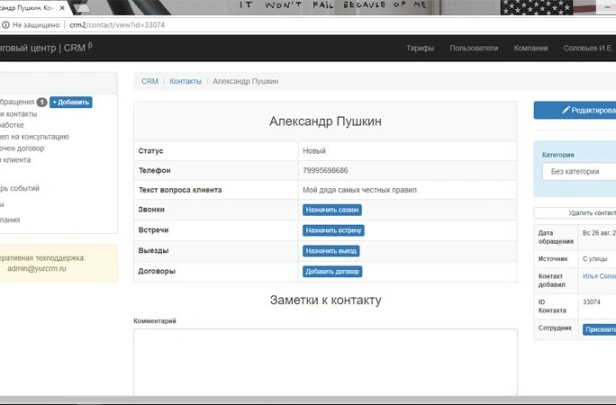The image size is (616, 405).
Task: Click the pencil icon on Редактировать button
Action: 566,110
